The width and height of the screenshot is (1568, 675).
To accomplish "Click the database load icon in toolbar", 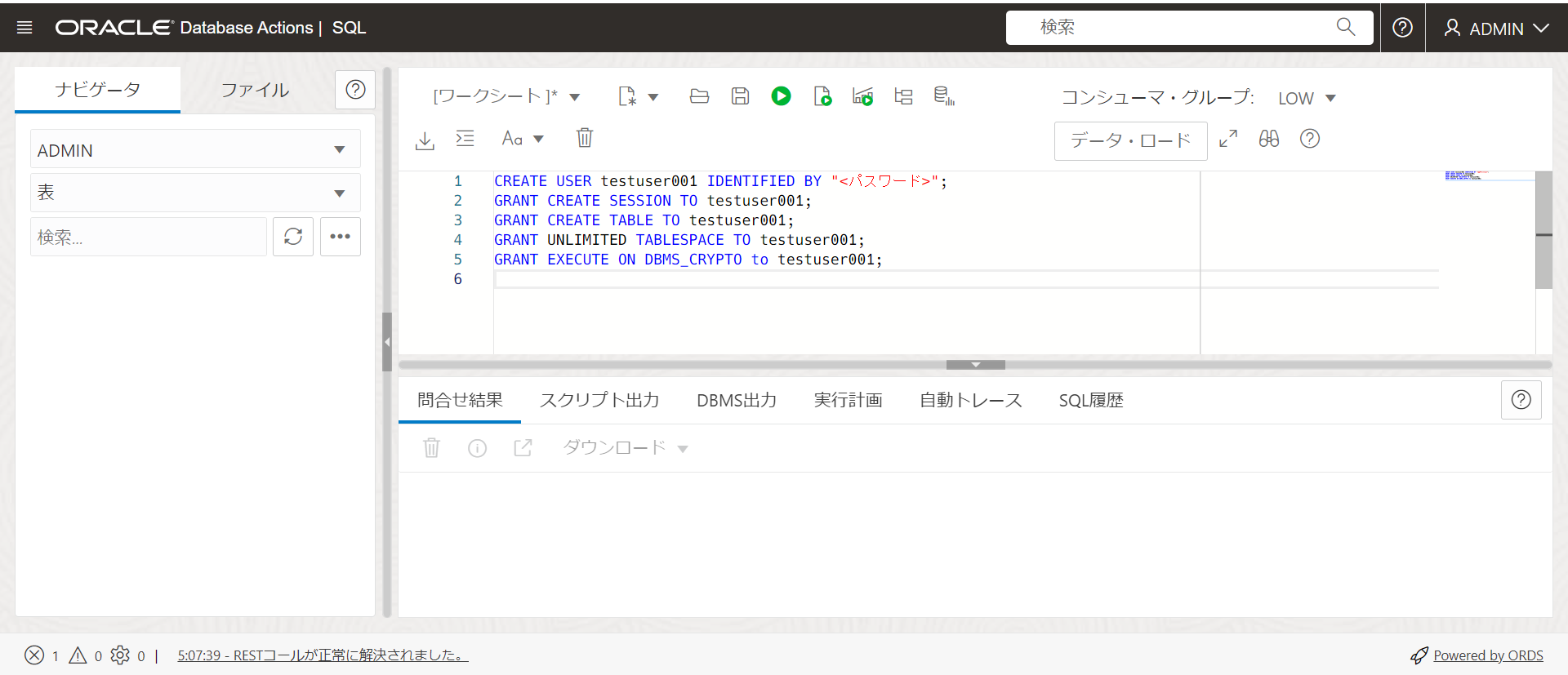I will click(x=944, y=96).
